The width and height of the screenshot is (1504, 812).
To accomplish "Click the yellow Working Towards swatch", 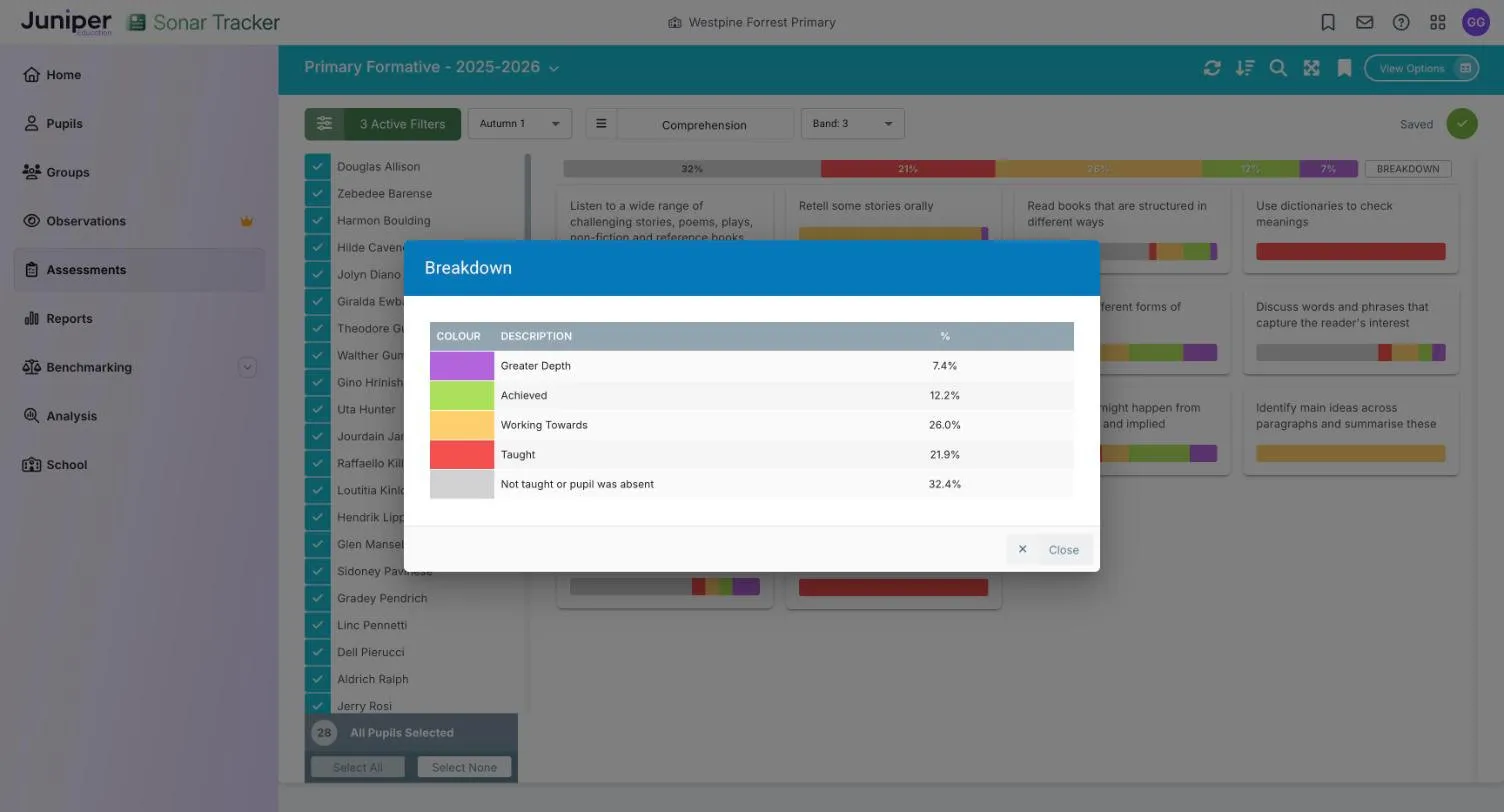I will (462, 425).
